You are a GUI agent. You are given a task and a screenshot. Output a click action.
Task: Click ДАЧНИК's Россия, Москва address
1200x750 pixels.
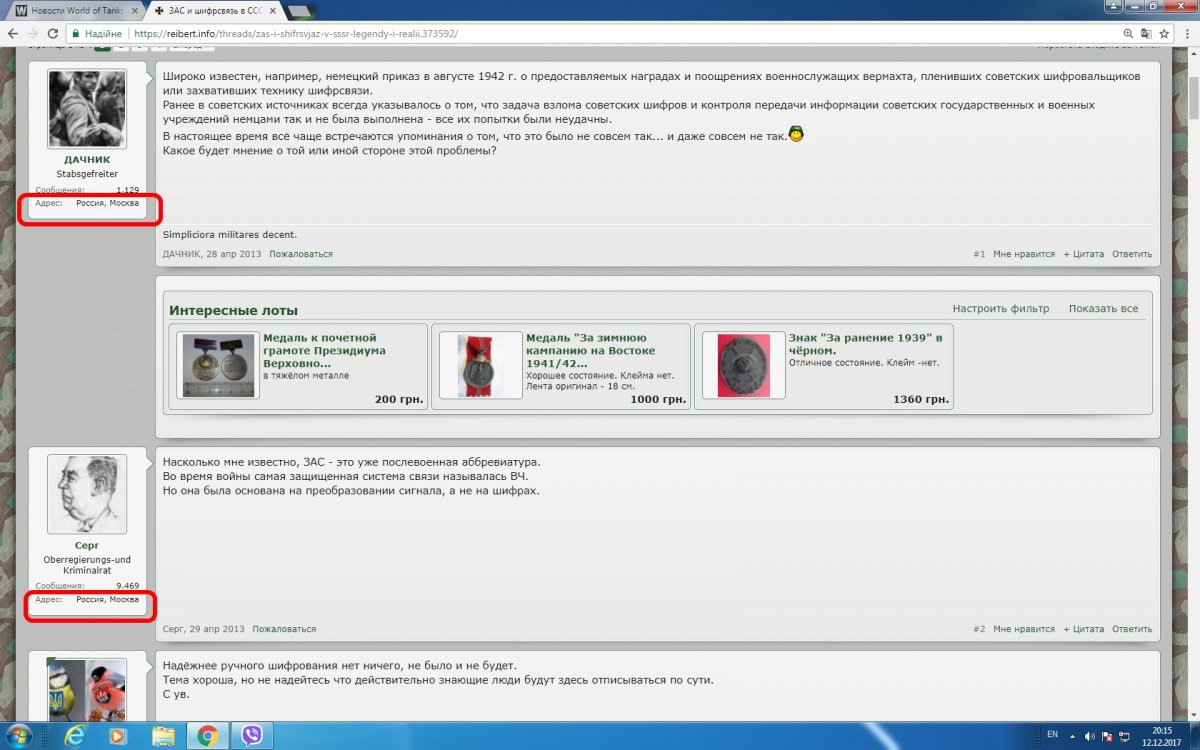coord(107,203)
